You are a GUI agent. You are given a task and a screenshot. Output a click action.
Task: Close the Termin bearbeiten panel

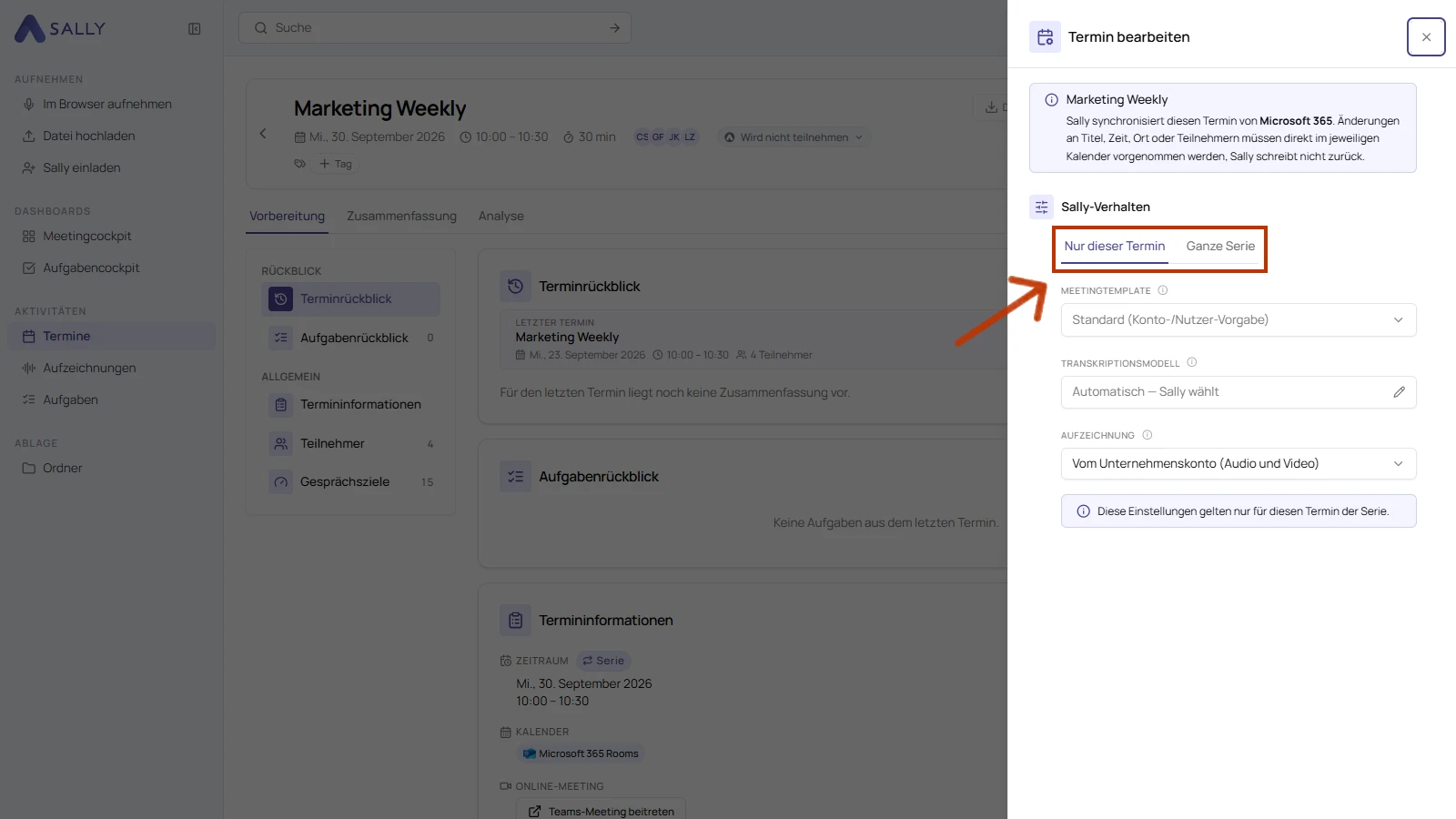point(1426,37)
